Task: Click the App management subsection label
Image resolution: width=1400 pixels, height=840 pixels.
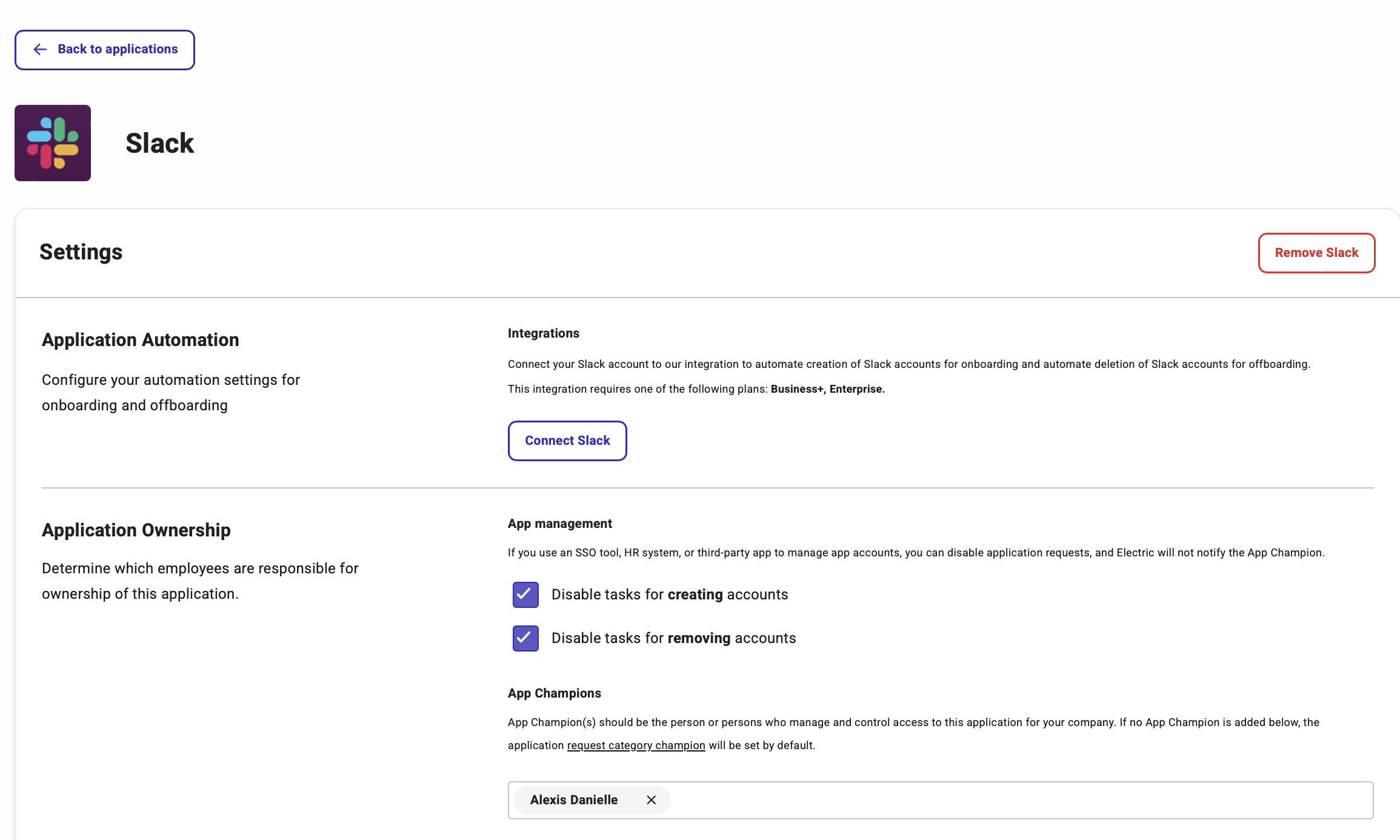Action: click(559, 524)
